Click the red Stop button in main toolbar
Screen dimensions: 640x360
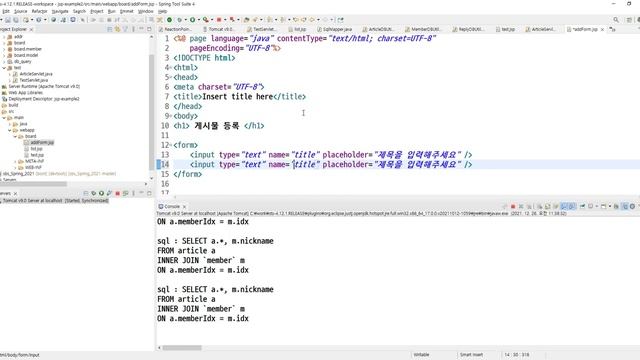click(219, 20)
